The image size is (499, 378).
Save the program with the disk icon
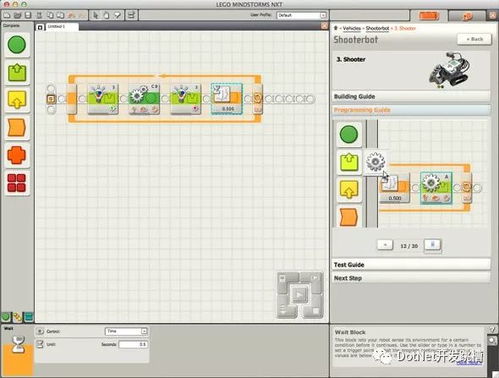point(28,15)
